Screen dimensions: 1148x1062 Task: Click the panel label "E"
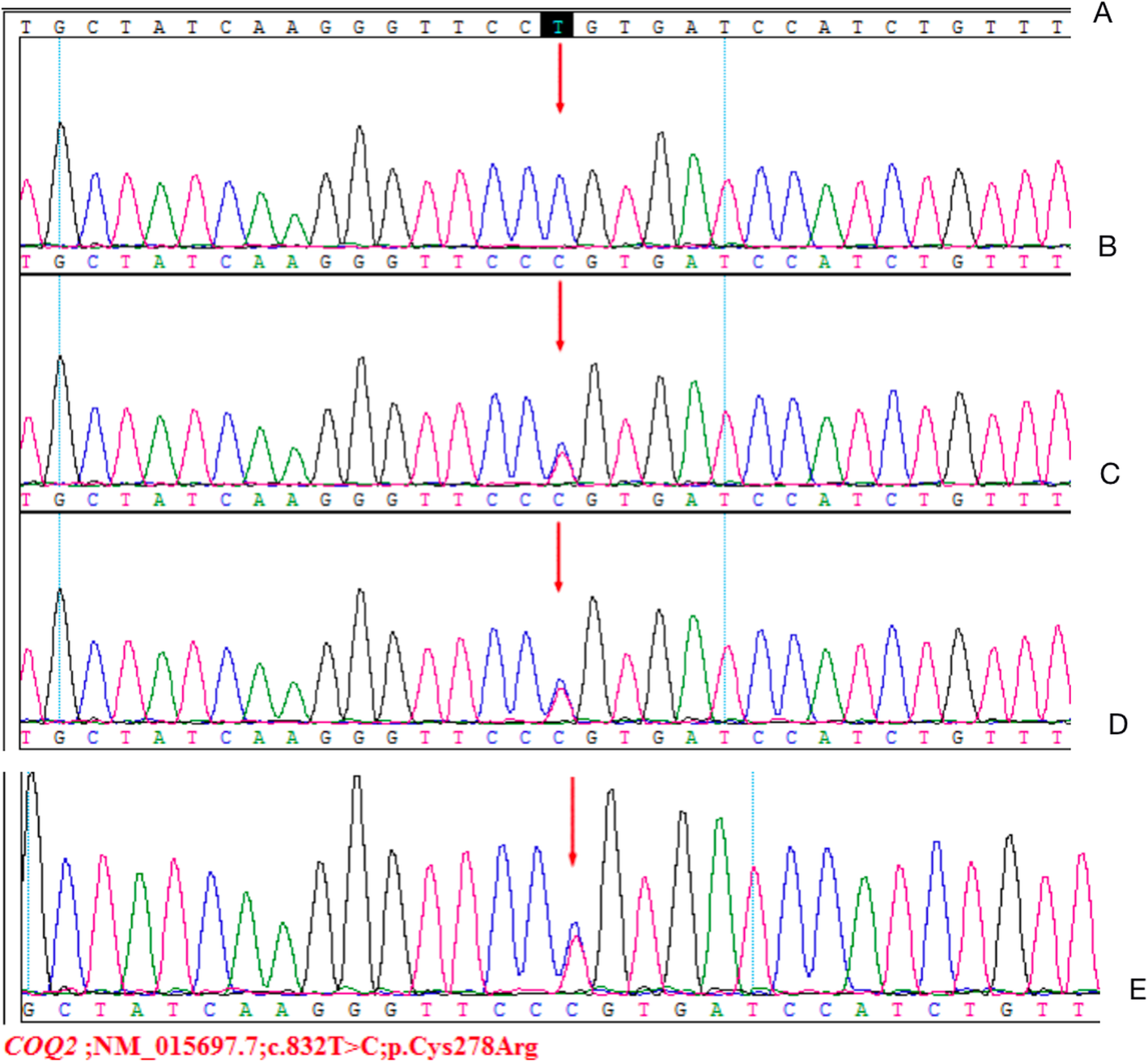tap(1137, 989)
